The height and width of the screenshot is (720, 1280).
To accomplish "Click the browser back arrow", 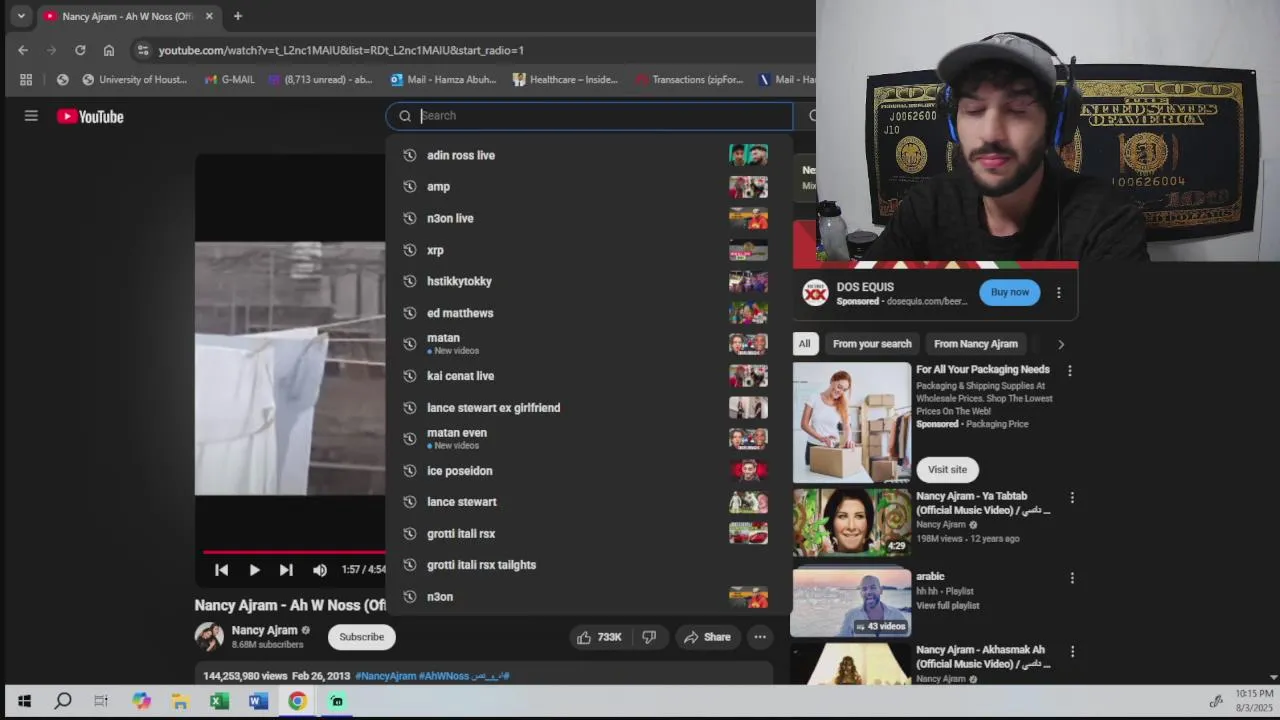I will click(23, 50).
